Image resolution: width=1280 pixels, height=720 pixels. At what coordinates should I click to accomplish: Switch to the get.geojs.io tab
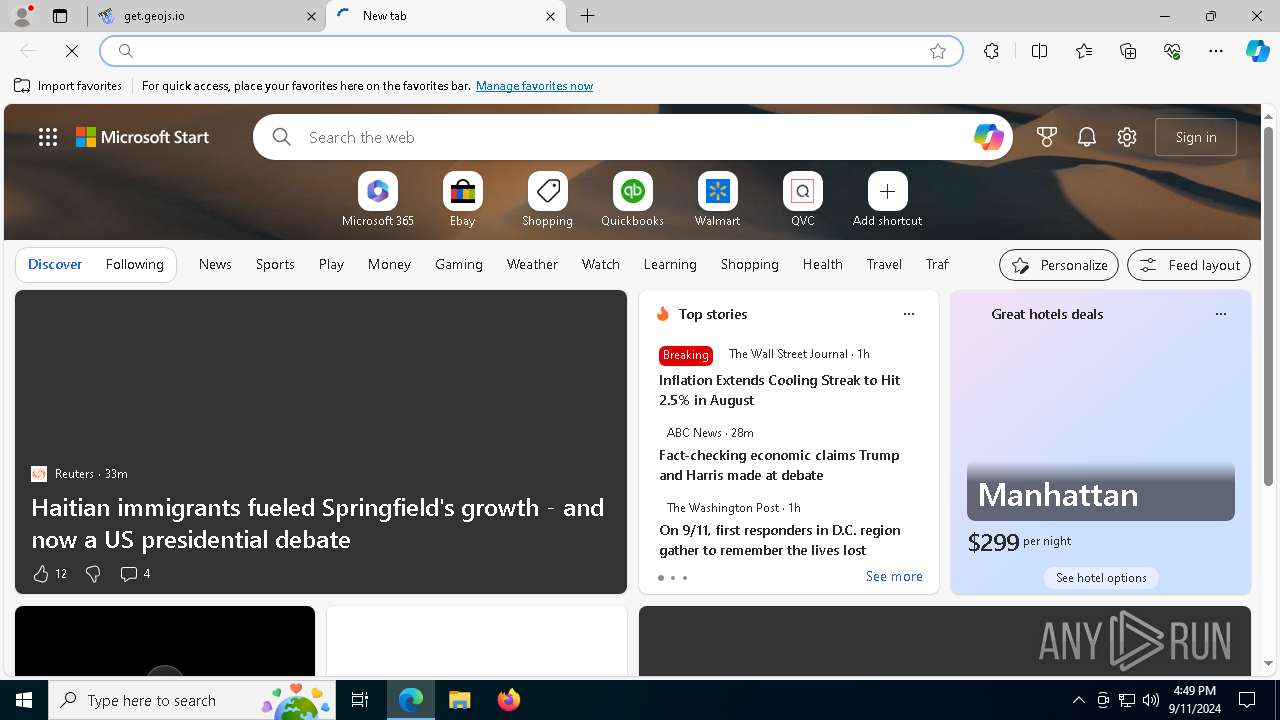[207, 16]
